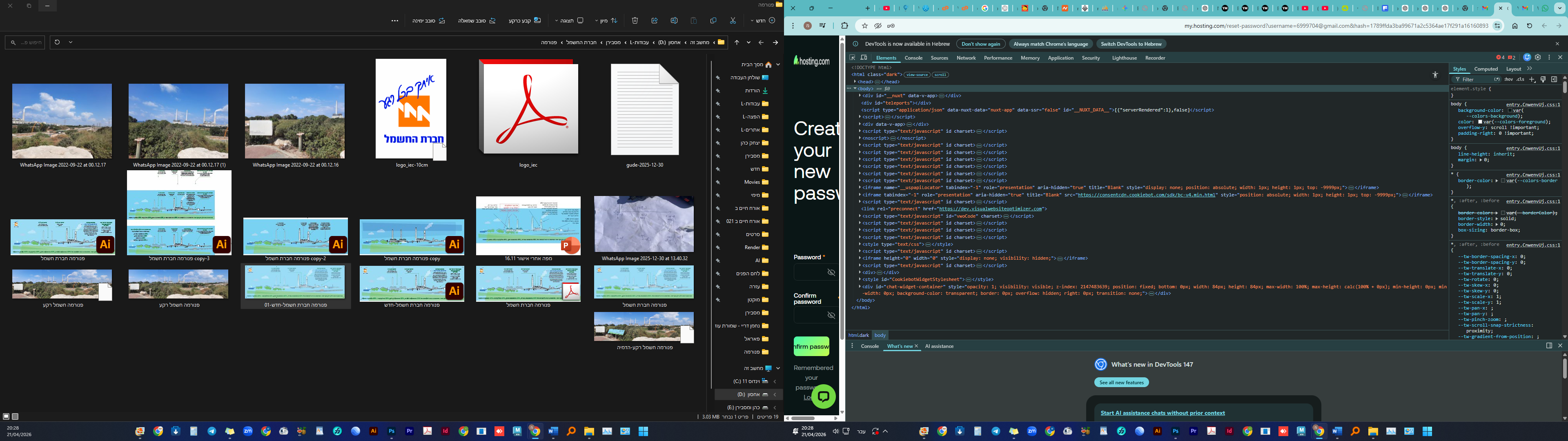Toggle the :hov element state panel
This screenshot has width=1568, height=441.
(x=1508, y=79)
